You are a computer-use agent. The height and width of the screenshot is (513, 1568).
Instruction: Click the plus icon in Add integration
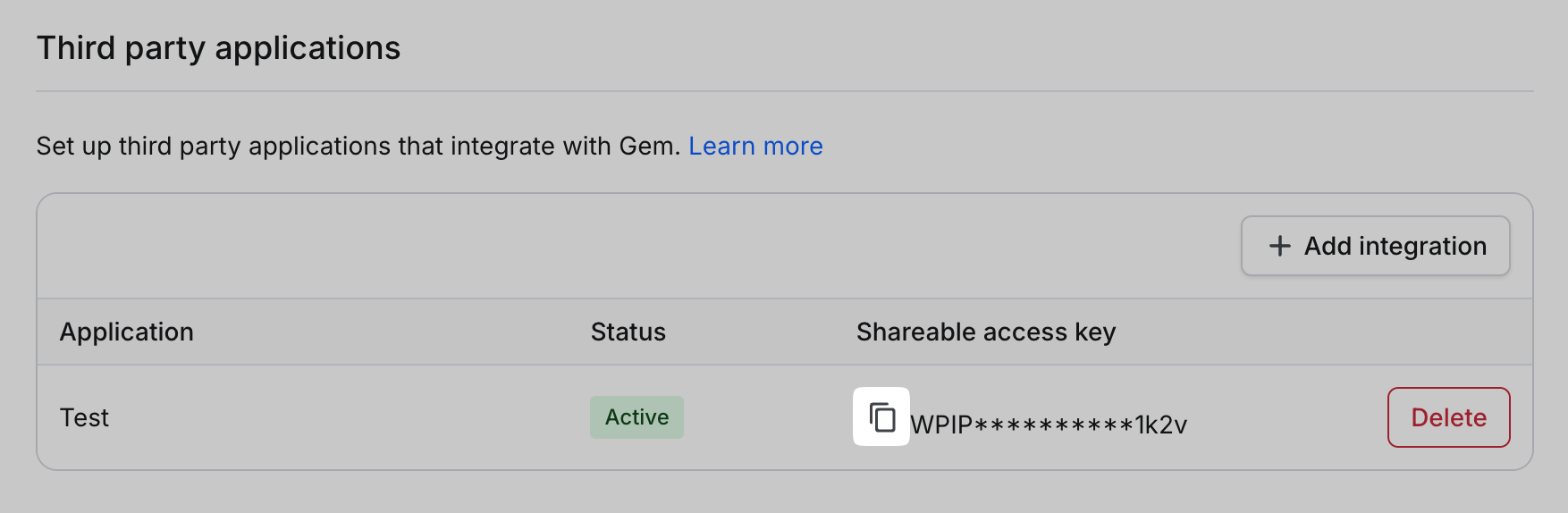coord(1280,246)
